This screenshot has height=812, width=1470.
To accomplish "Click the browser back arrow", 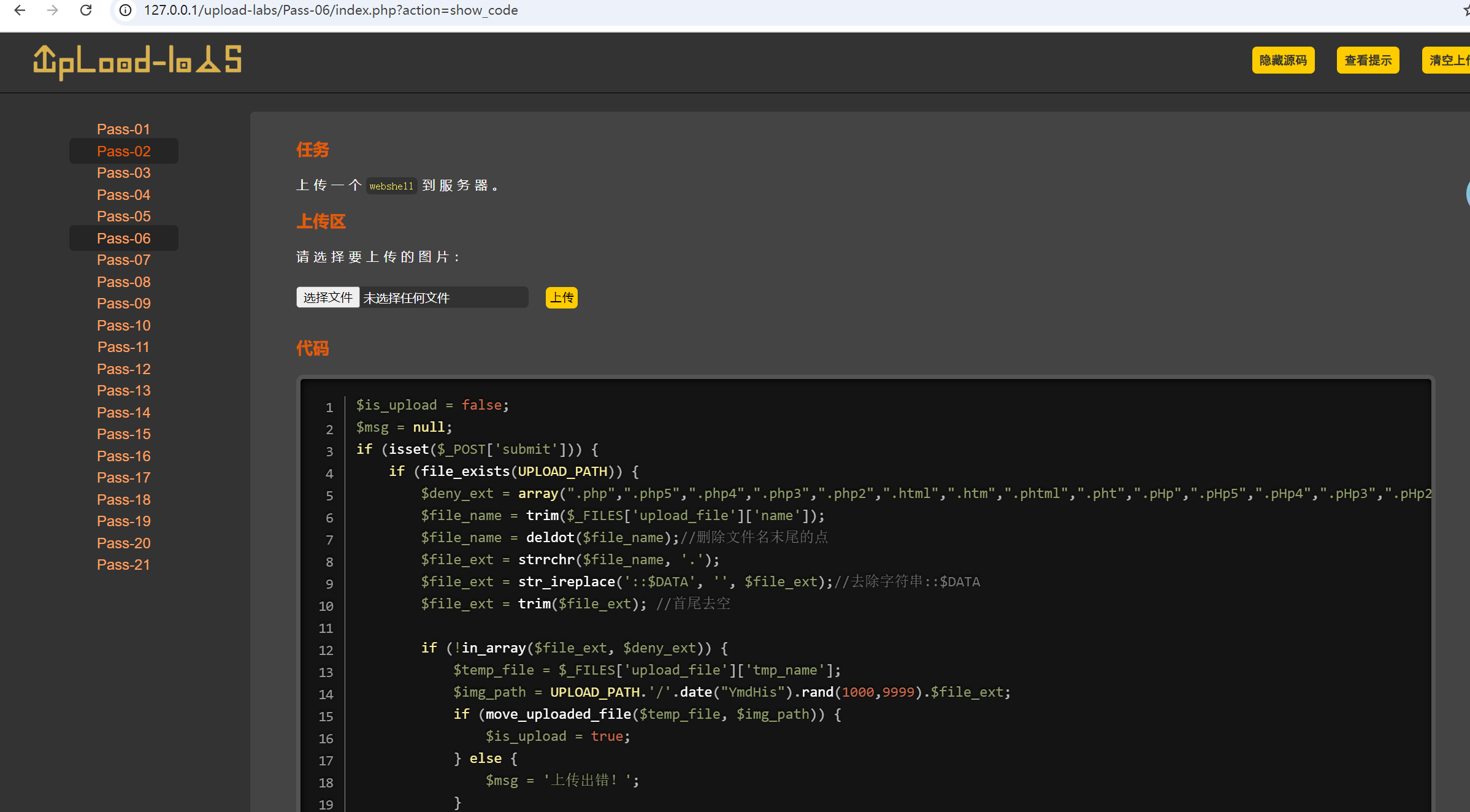I will tap(20, 10).
